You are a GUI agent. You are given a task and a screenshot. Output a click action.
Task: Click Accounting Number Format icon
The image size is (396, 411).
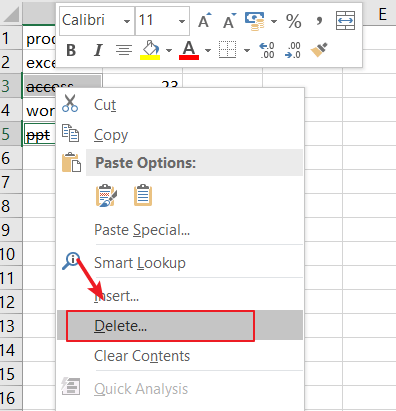click(x=255, y=21)
